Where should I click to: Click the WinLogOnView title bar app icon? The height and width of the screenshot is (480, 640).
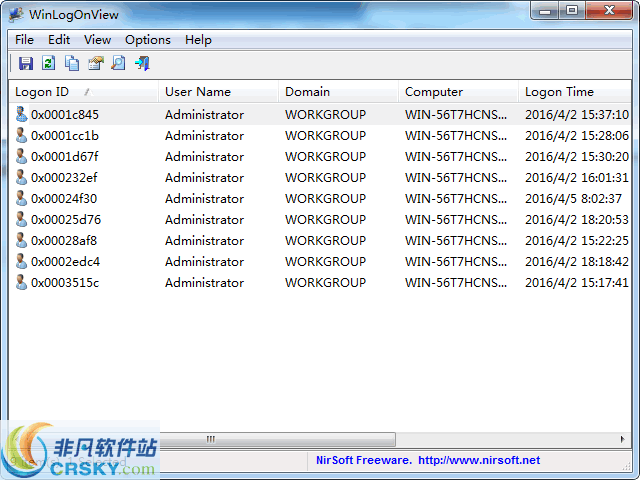[16, 14]
